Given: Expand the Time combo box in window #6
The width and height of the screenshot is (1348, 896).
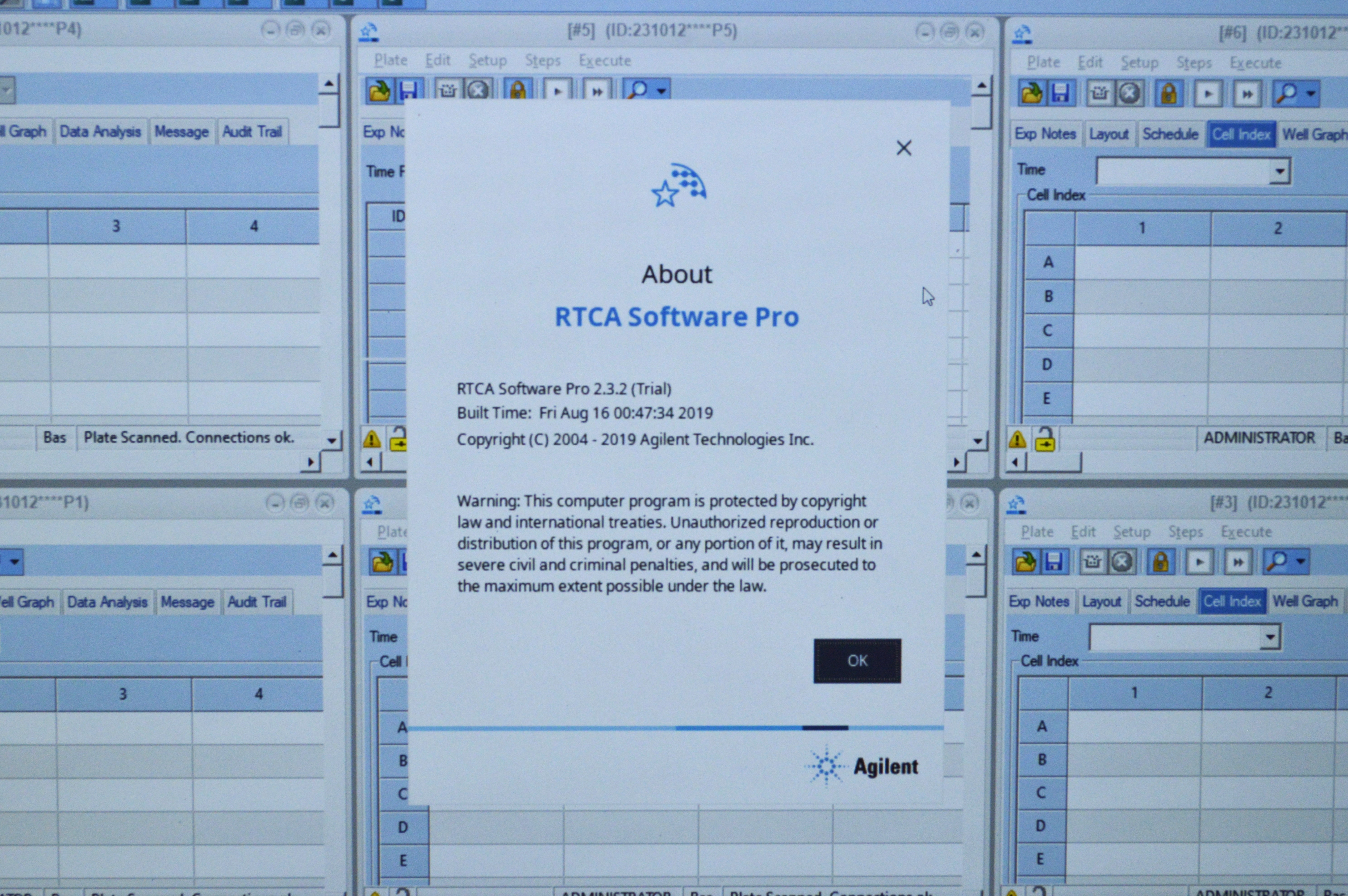Looking at the screenshot, I should [x=1279, y=171].
